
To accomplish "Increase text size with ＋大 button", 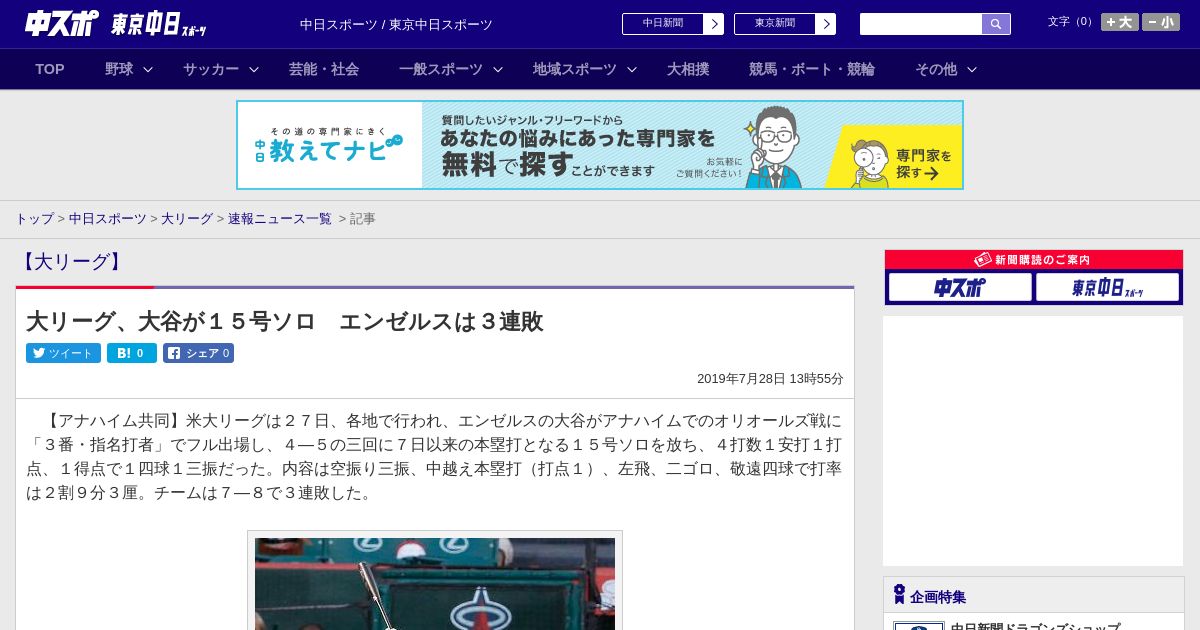I will point(1120,22).
